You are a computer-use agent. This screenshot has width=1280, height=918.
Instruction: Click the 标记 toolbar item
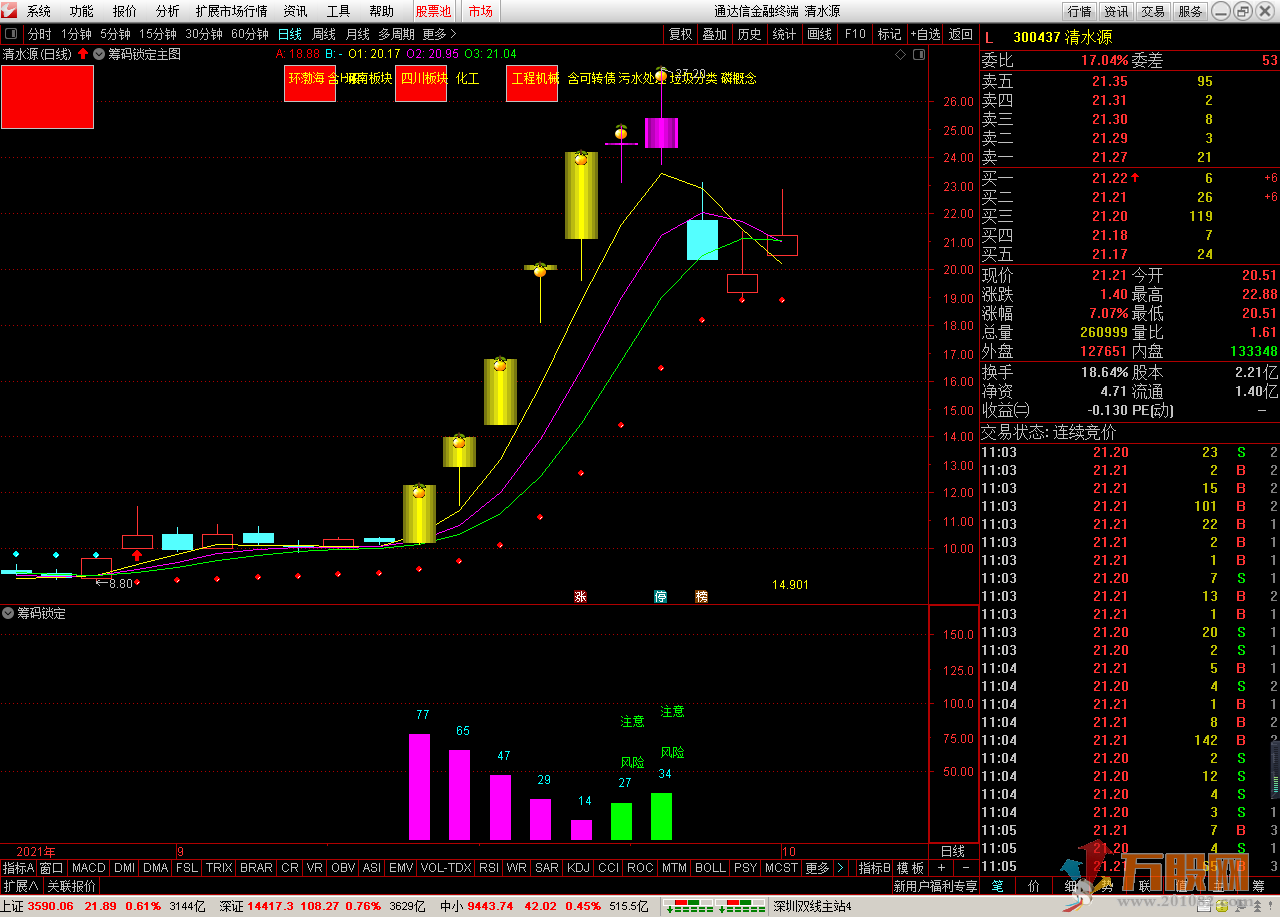coord(889,34)
